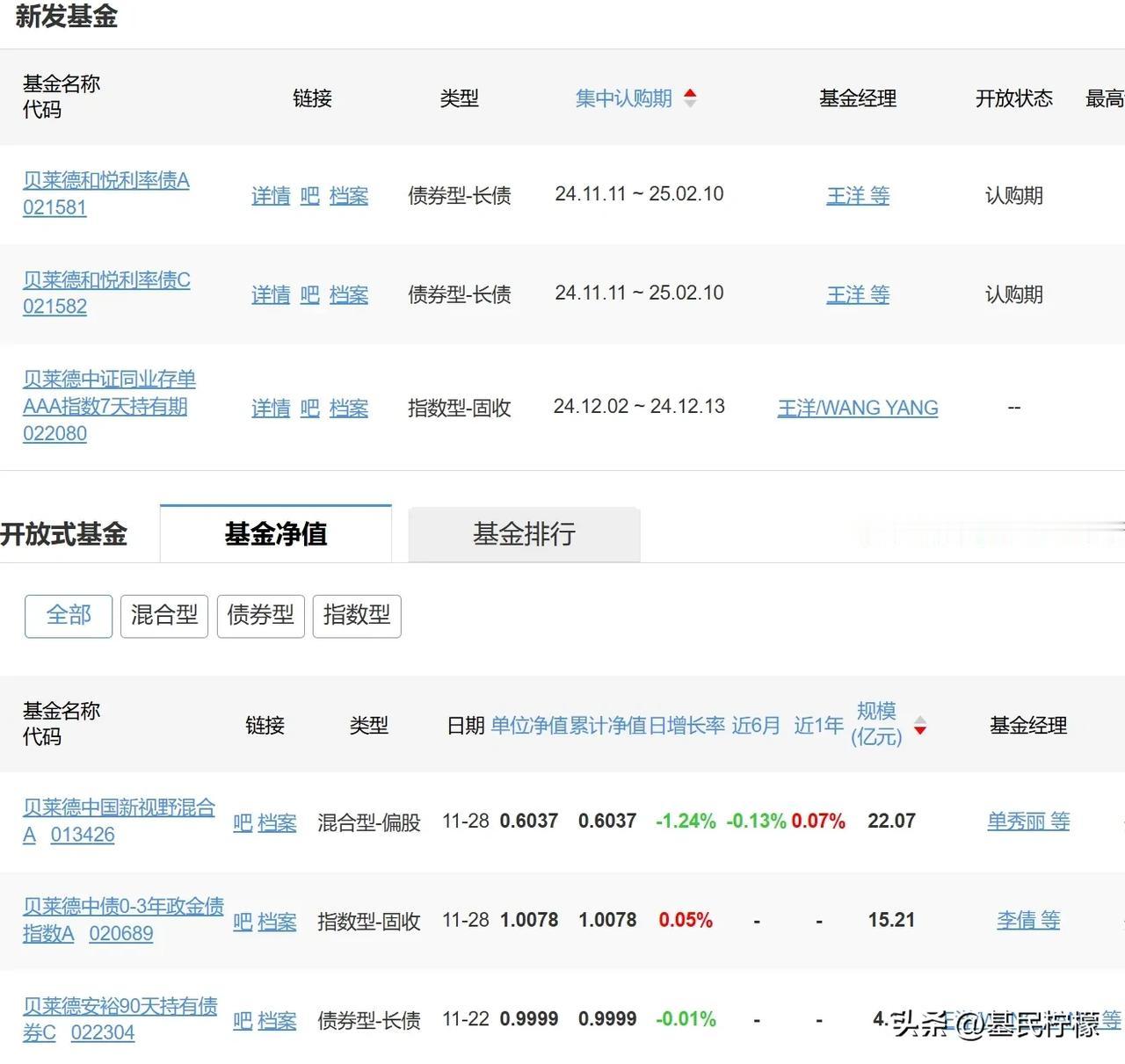Click 档案 link for fund 020689
Screen dimensions: 1125x1064
click(277, 923)
